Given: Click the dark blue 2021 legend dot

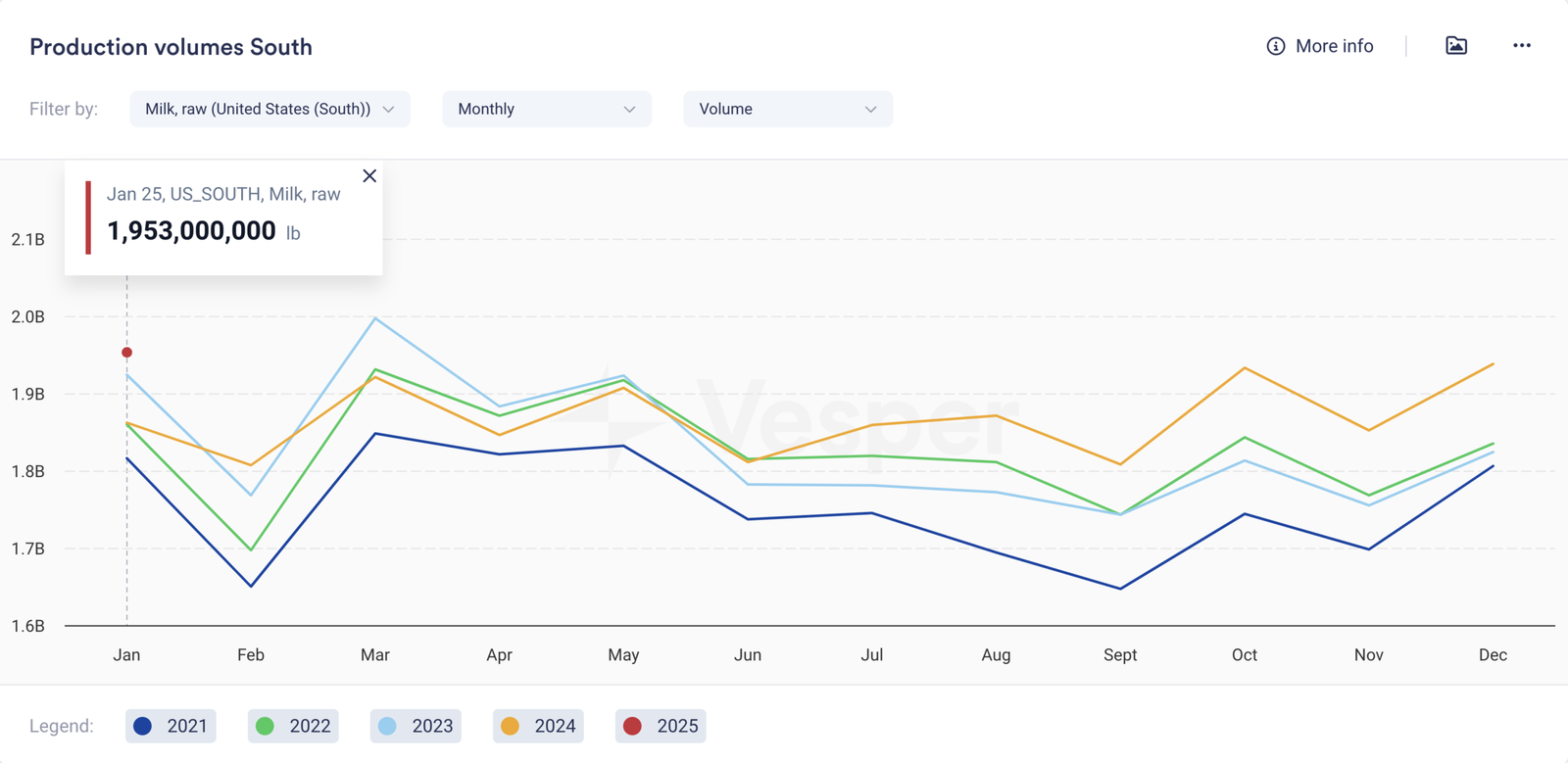Looking at the screenshot, I should [143, 726].
